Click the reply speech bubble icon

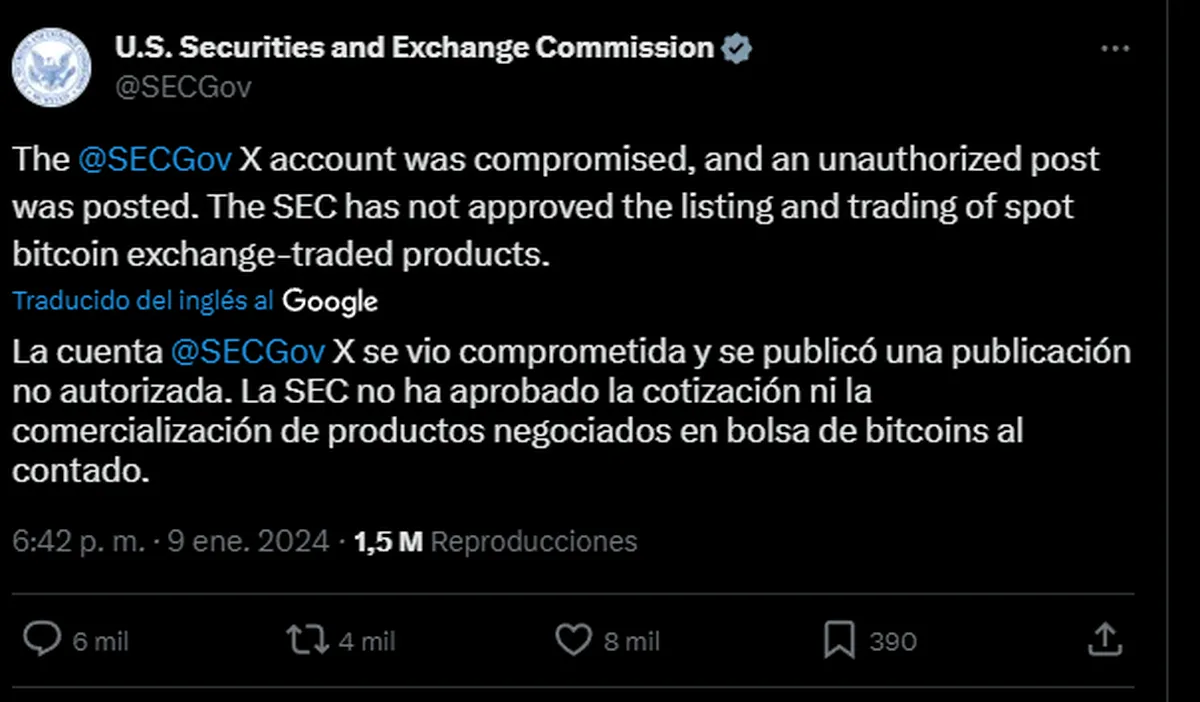[x=42, y=640]
